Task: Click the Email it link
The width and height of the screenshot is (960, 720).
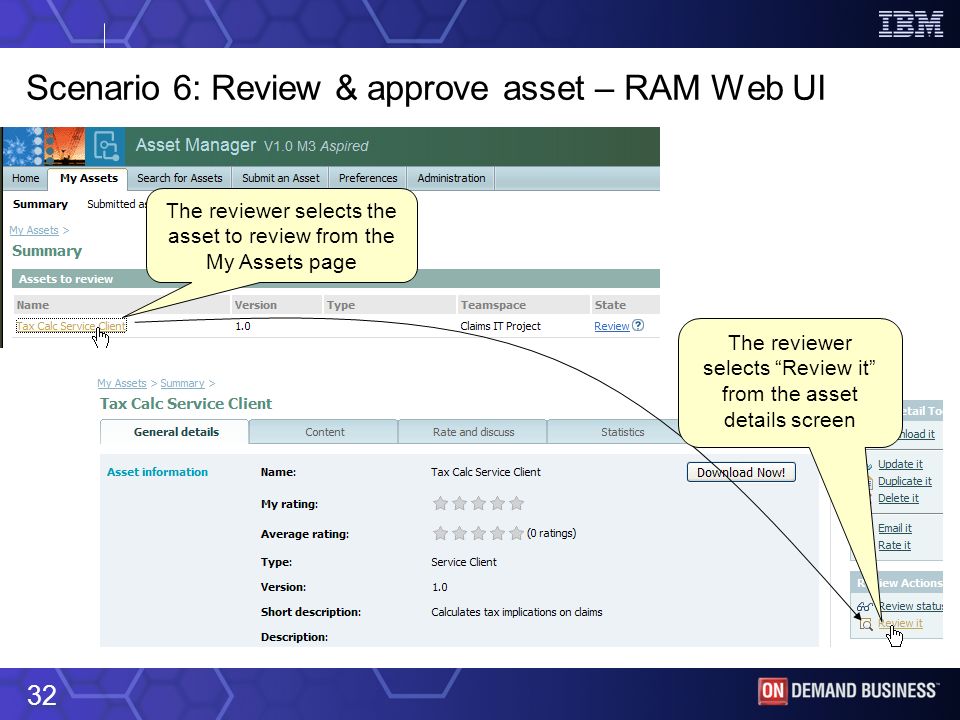Action: click(894, 528)
